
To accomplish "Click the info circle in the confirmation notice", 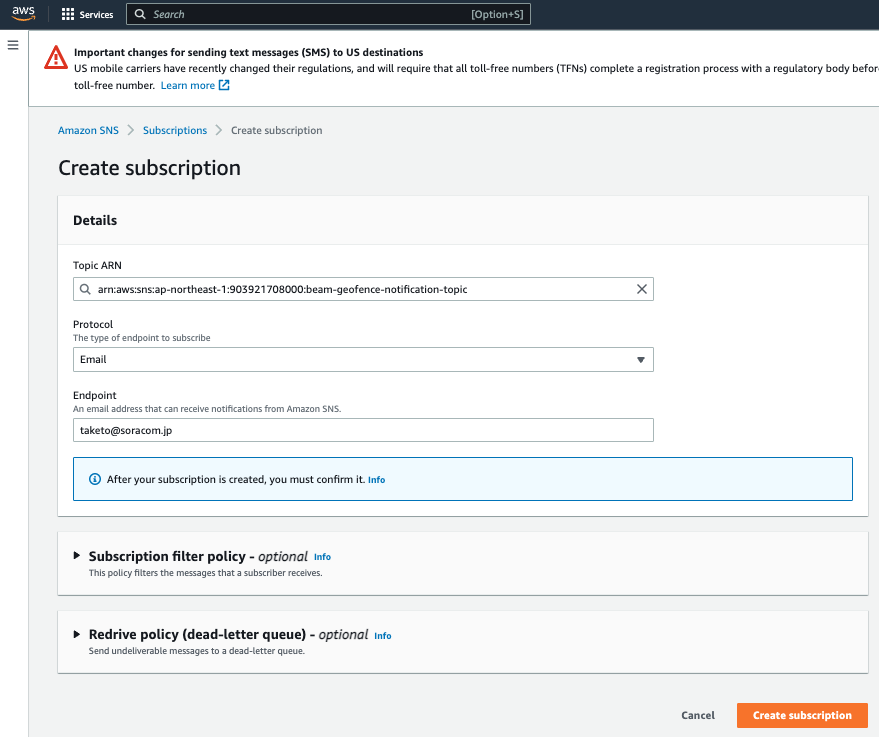I will pyautogui.click(x=94, y=479).
